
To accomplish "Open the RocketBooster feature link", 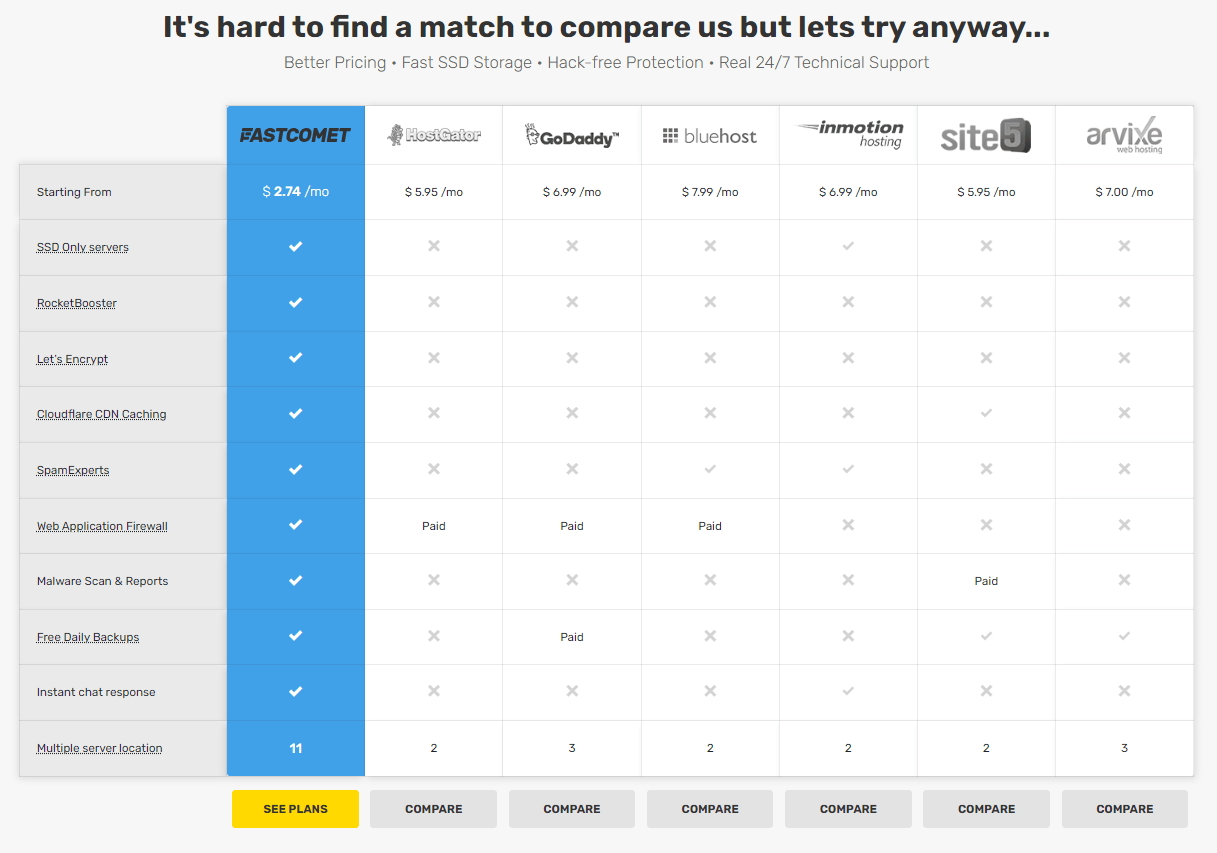I will 77,303.
